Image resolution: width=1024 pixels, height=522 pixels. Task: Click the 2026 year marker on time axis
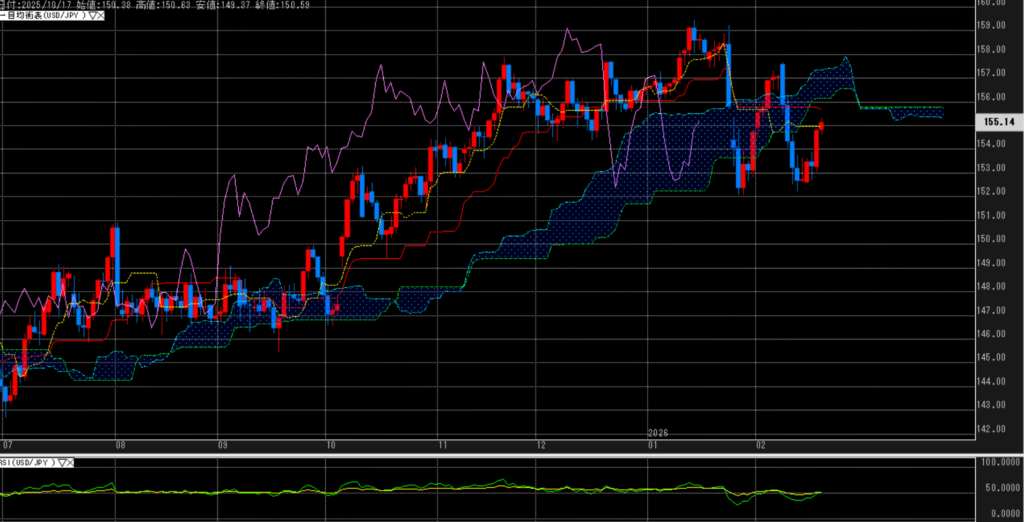click(657, 431)
